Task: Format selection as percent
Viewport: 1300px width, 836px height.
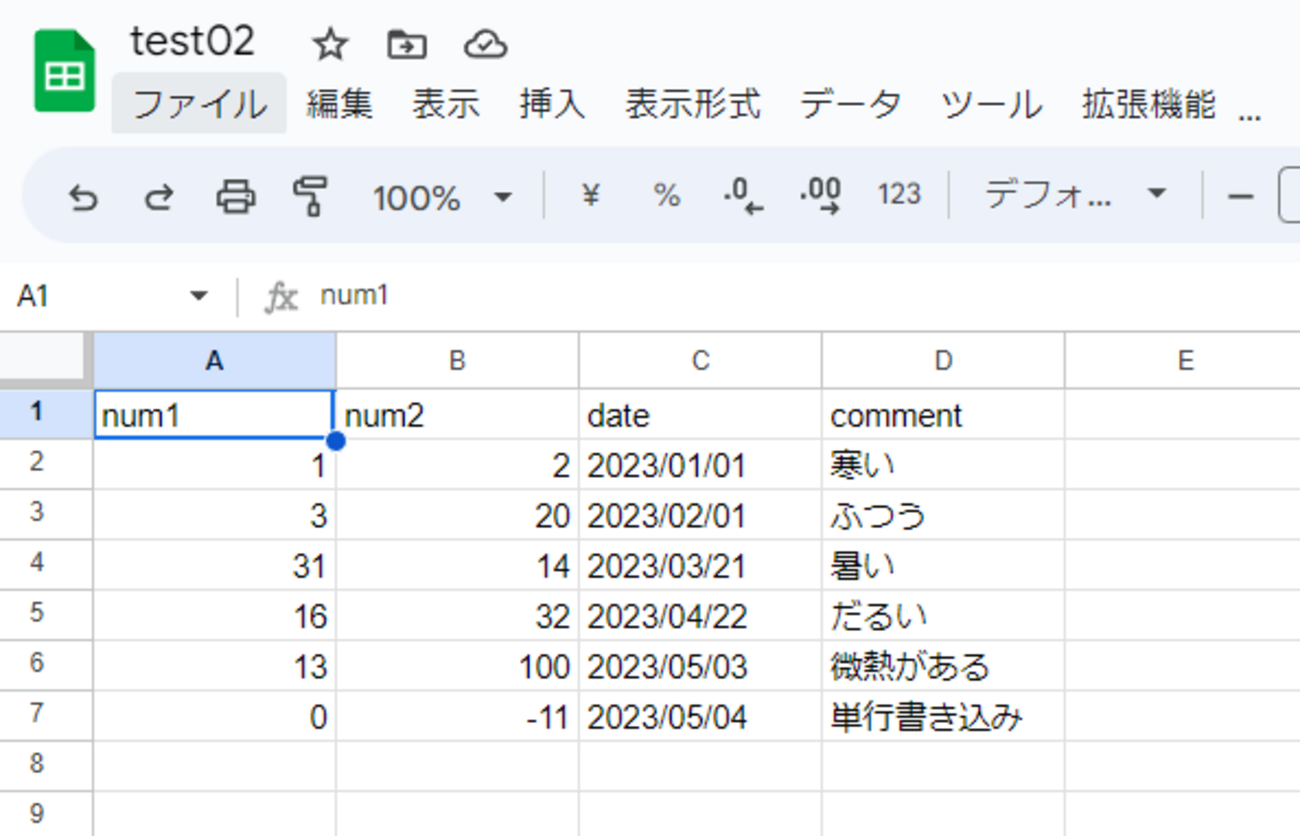Action: point(666,196)
